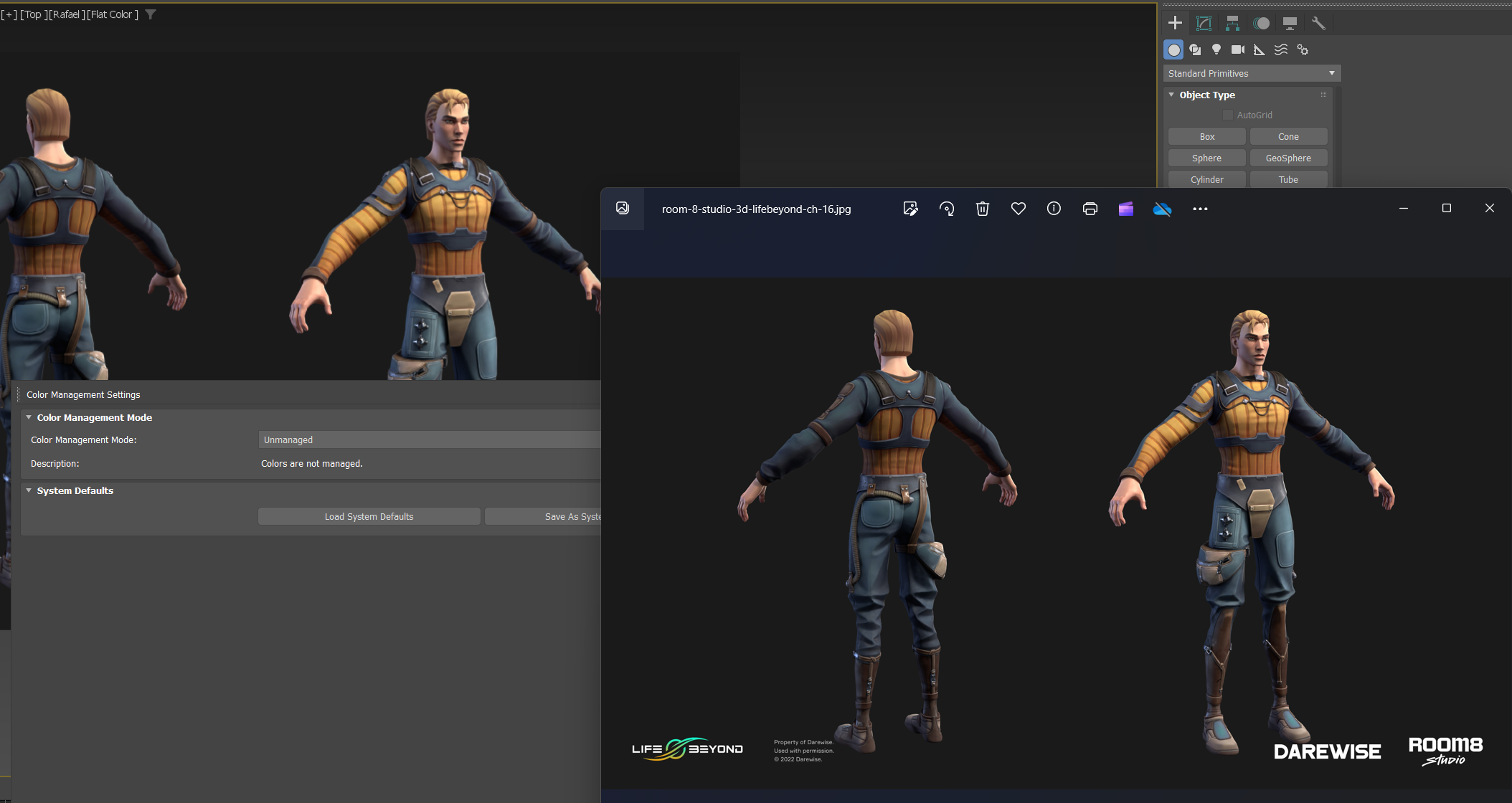Delete the image with trash icon
The image size is (1512, 803).
click(x=983, y=209)
